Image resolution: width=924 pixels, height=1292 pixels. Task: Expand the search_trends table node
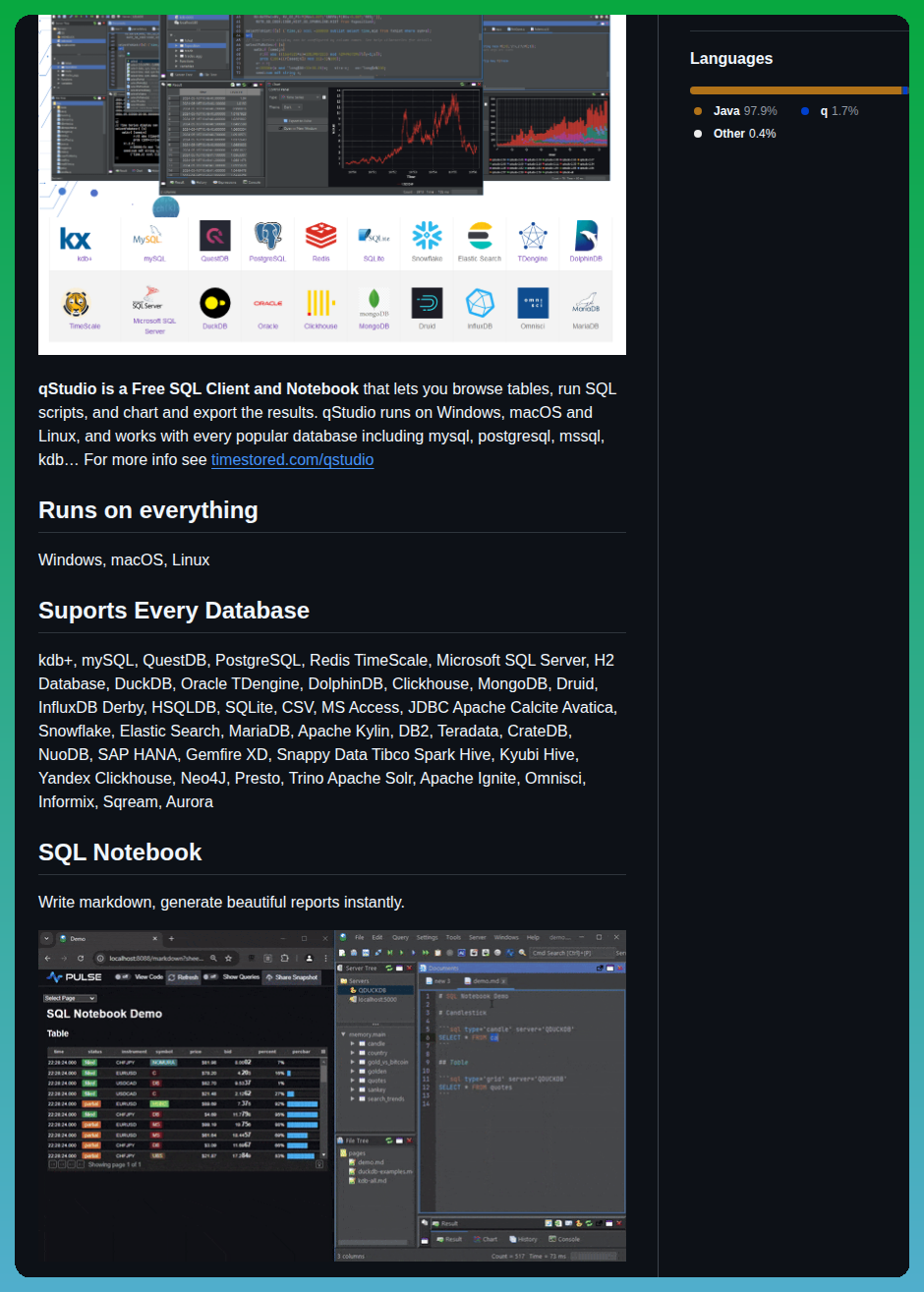[x=353, y=1099]
